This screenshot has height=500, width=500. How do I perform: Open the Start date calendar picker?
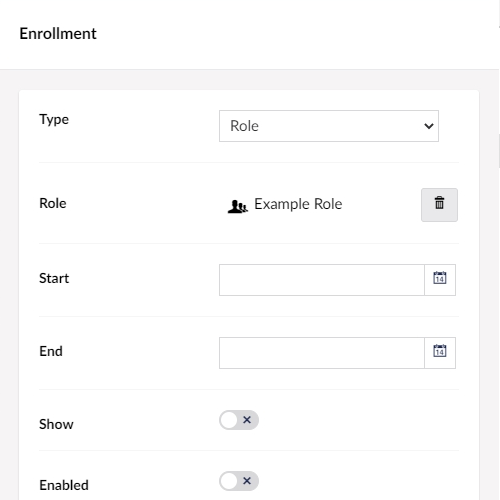click(x=440, y=280)
